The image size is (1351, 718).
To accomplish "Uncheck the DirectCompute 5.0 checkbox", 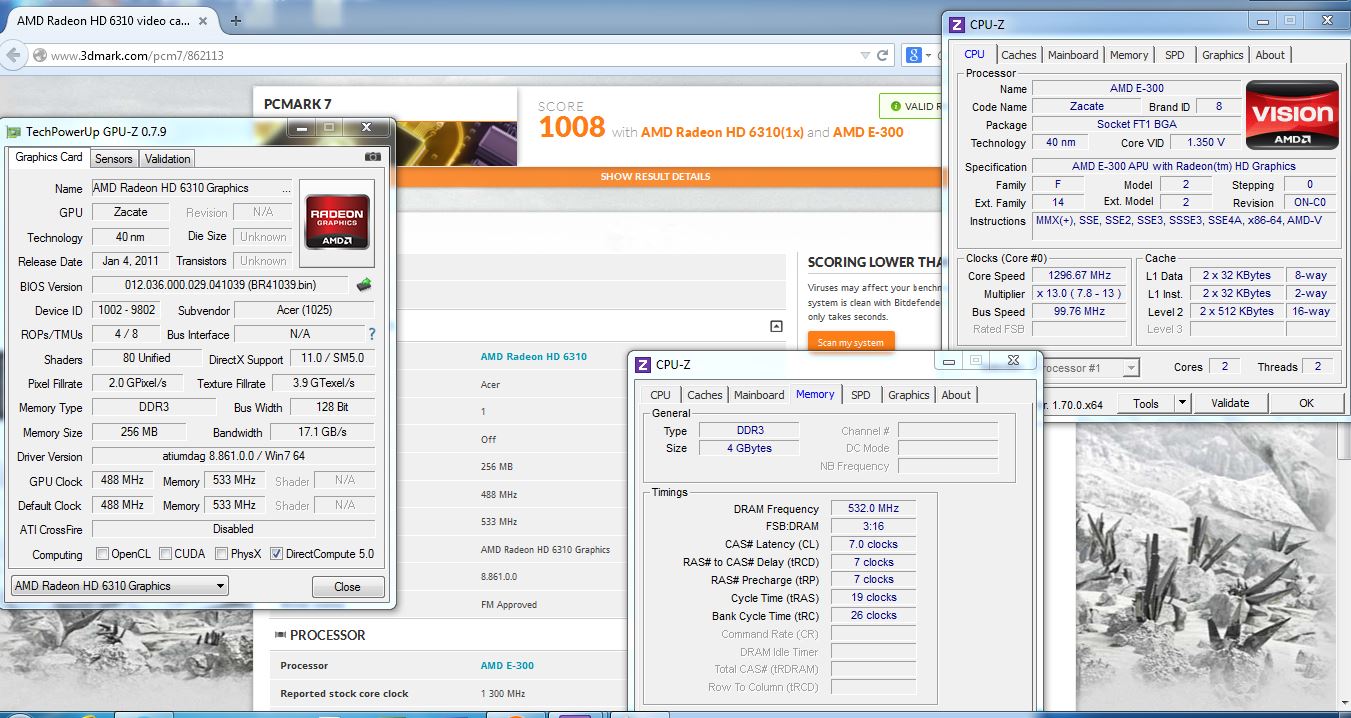I will click(x=277, y=554).
